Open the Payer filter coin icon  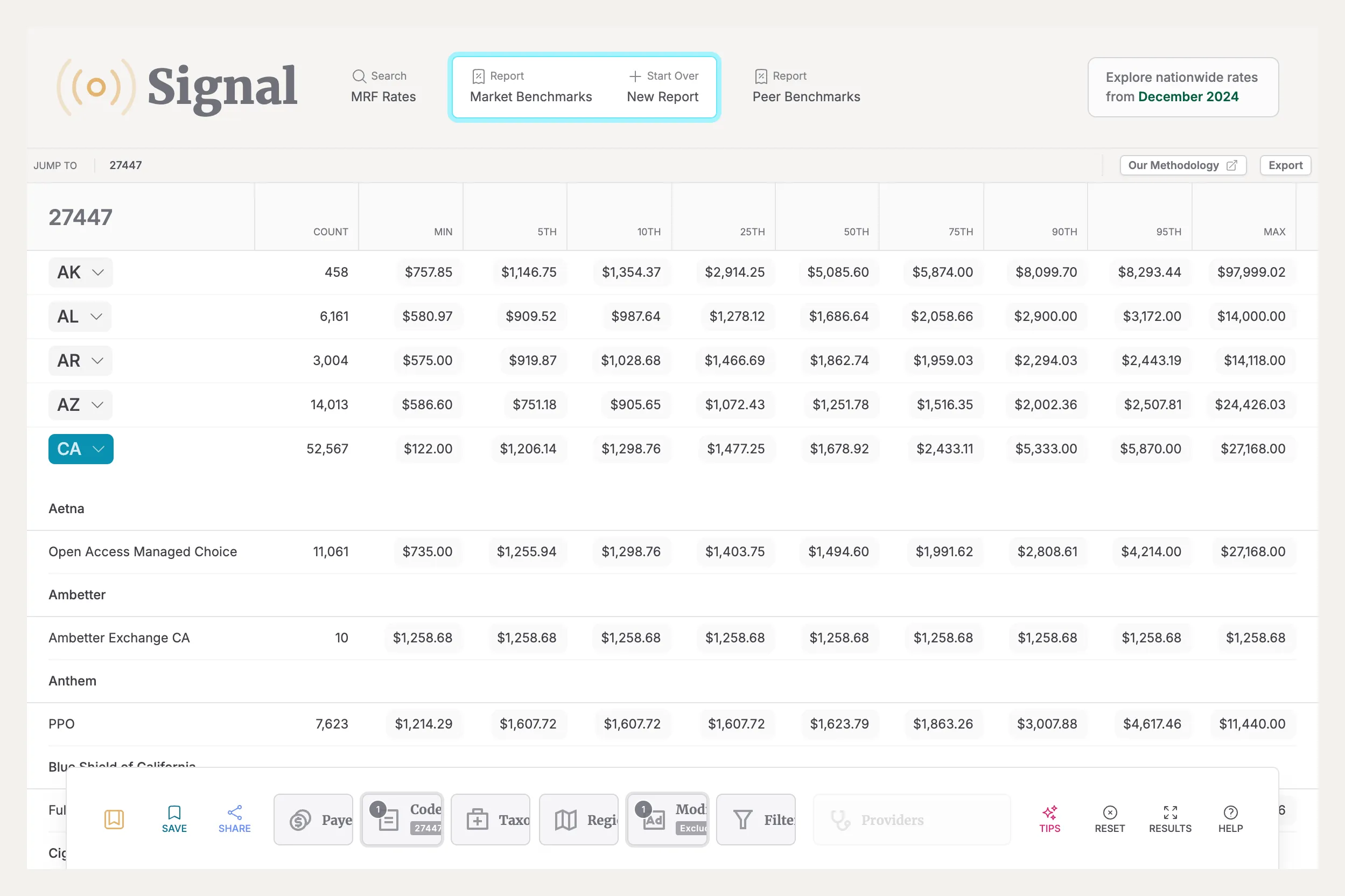(300, 820)
